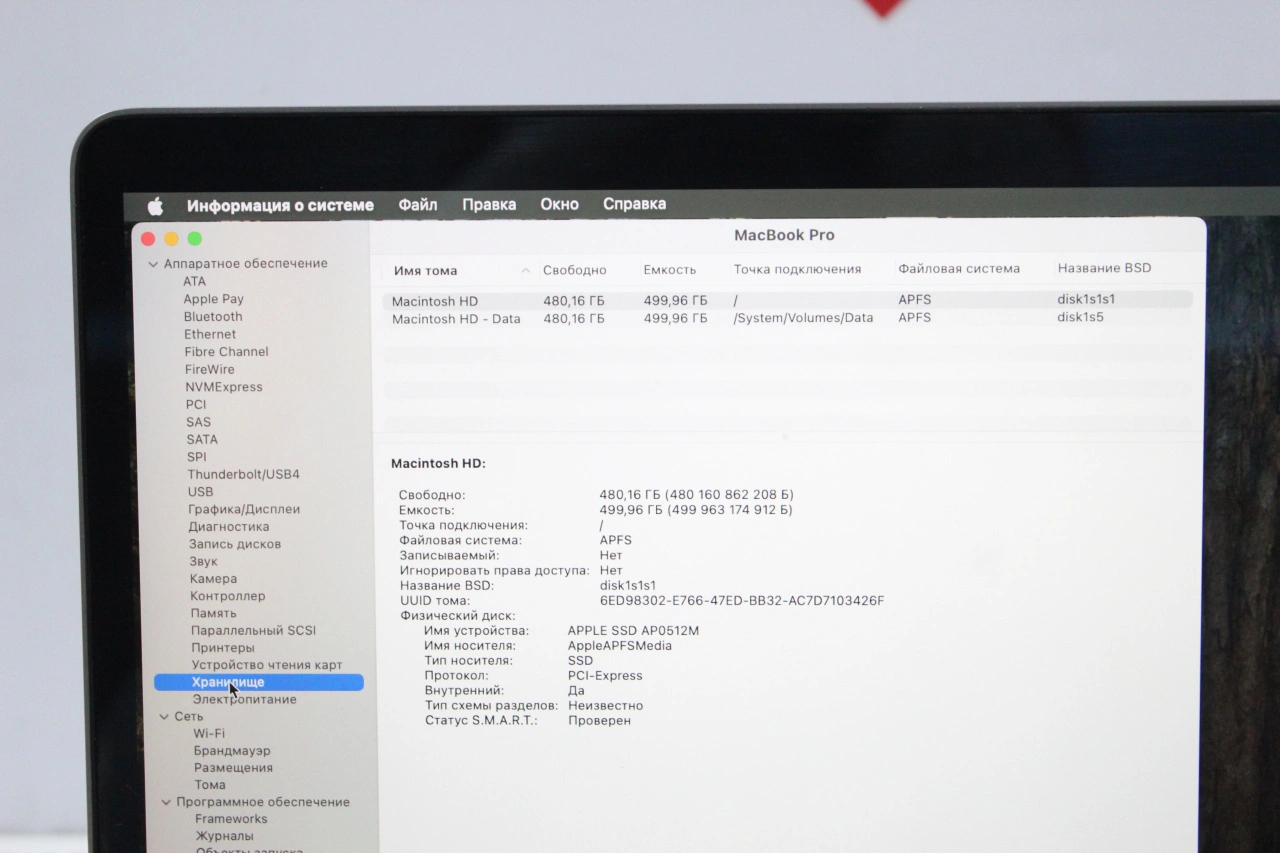The height and width of the screenshot is (853, 1280).
Task: Select Хранилище in the sidebar
Action: (259, 682)
